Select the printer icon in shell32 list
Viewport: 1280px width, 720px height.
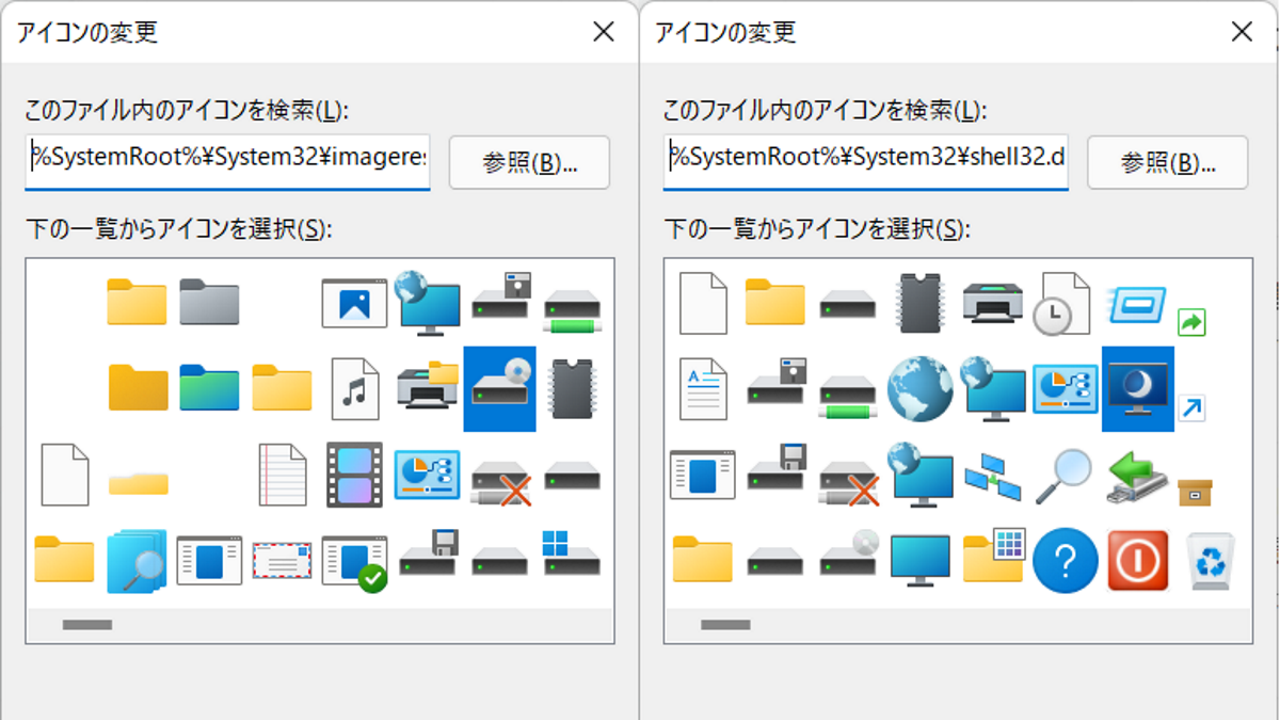coord(992,301)
